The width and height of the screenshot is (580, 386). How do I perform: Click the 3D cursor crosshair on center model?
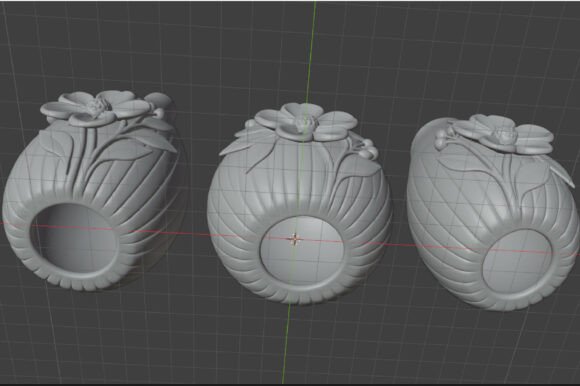coord(295,240)
